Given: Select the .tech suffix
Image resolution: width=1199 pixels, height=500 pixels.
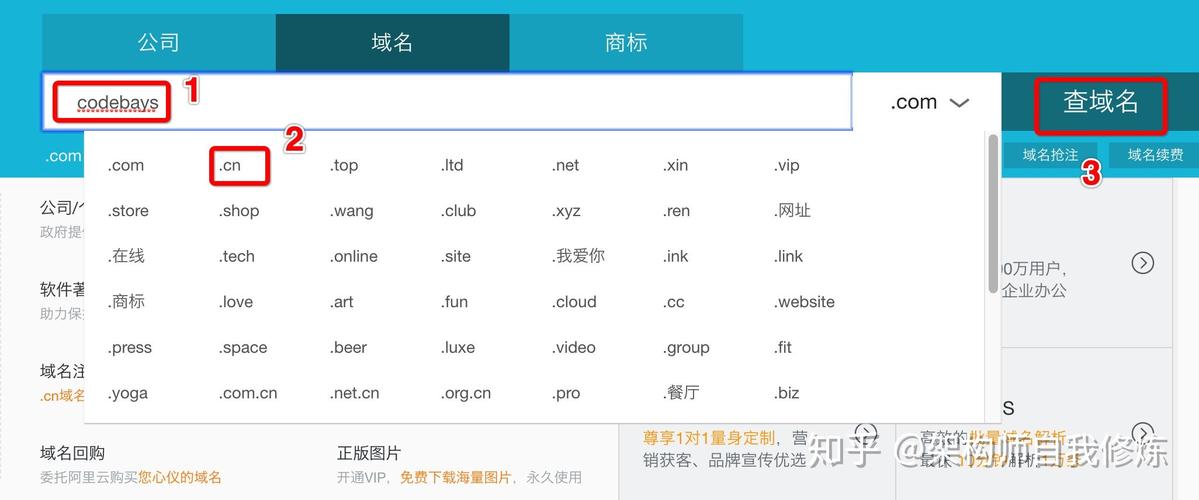Looking at the screenshot, I should 236,256.
